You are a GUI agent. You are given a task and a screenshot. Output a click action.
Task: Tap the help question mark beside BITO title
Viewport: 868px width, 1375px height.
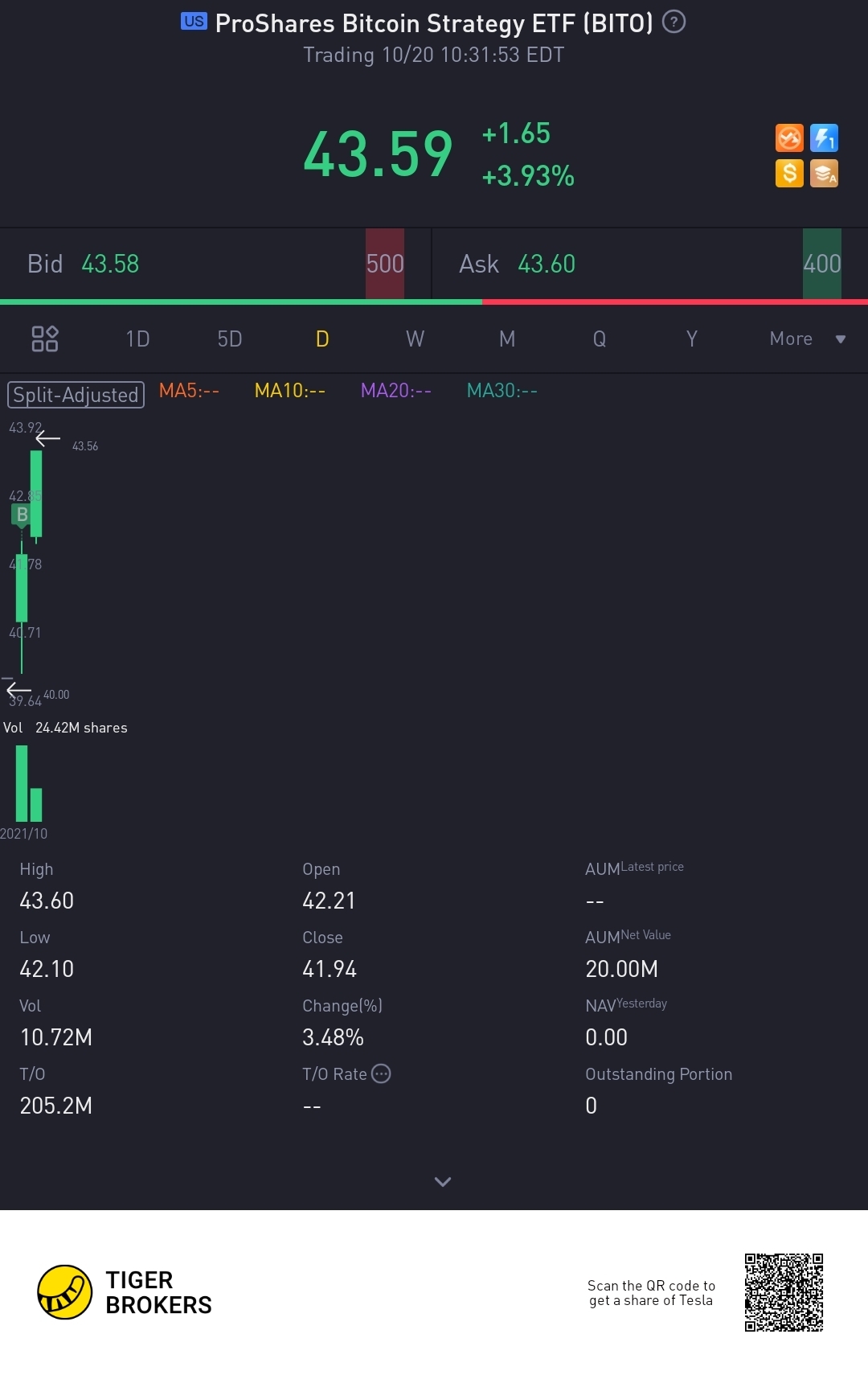pos(674,22)
